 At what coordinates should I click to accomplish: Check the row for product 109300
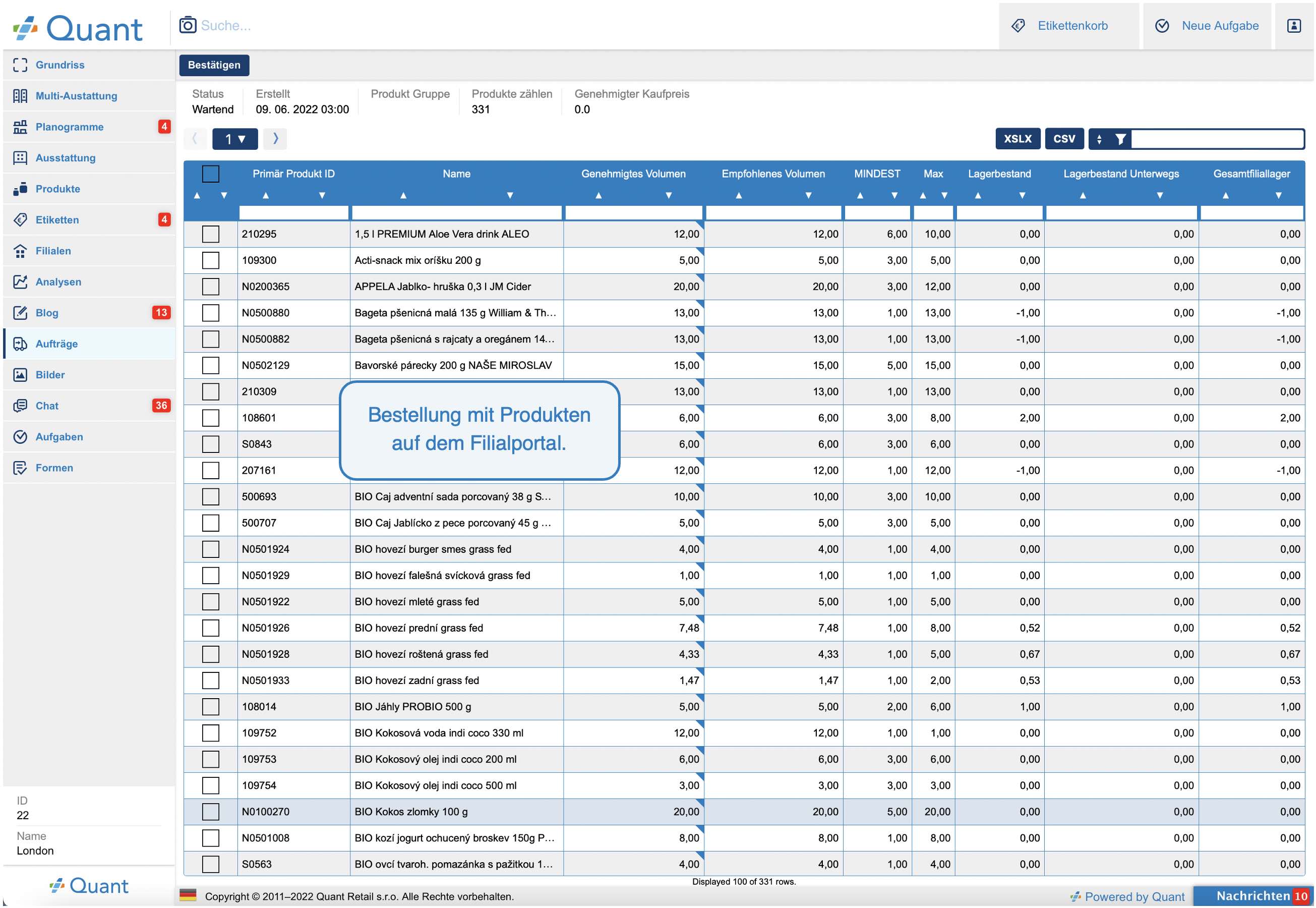pos(210,260)
